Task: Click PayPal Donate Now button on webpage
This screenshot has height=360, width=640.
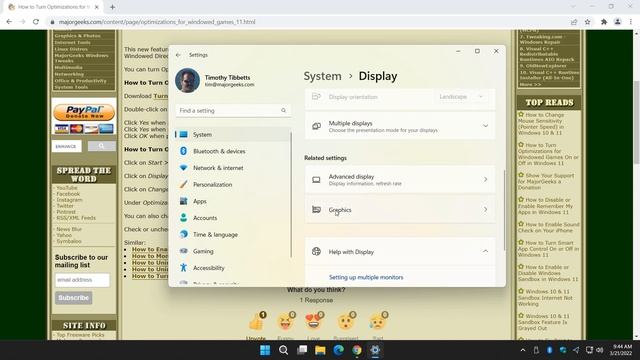Action: (84, 112)
